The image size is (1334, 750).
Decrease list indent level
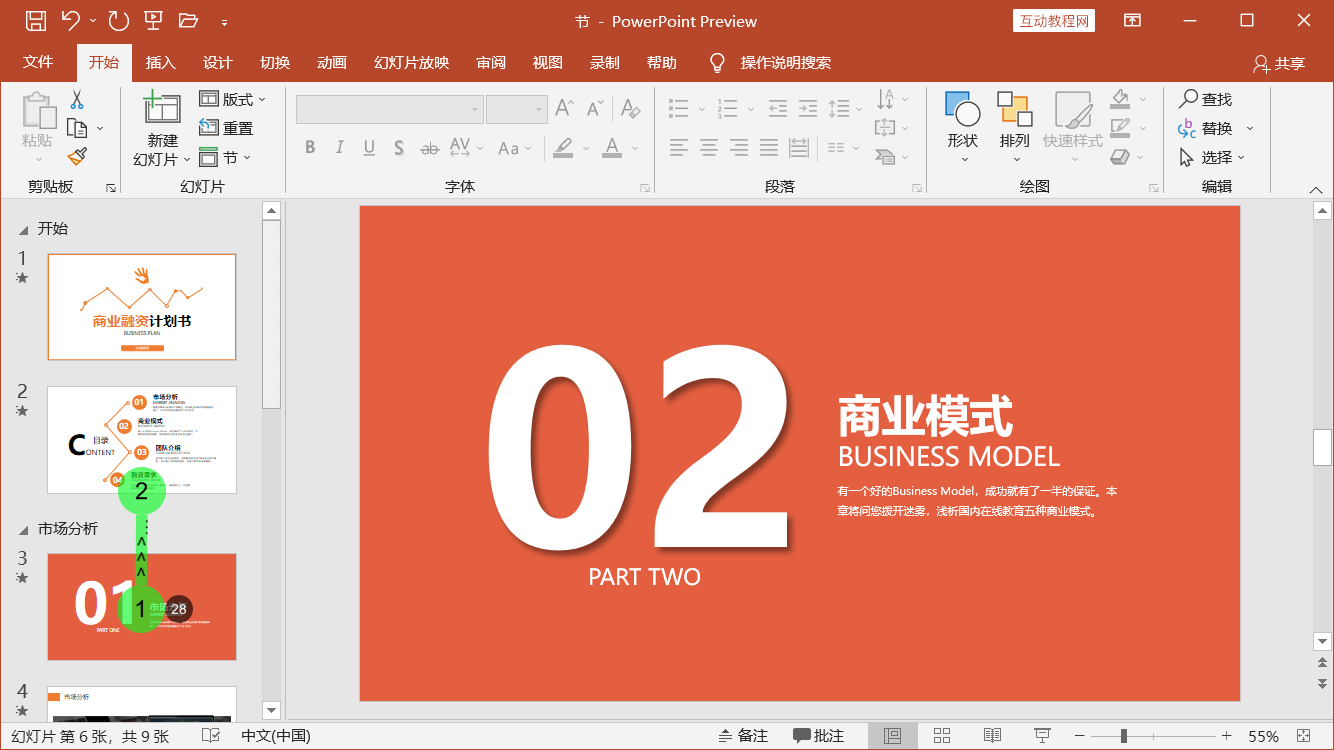click(778, 108)
